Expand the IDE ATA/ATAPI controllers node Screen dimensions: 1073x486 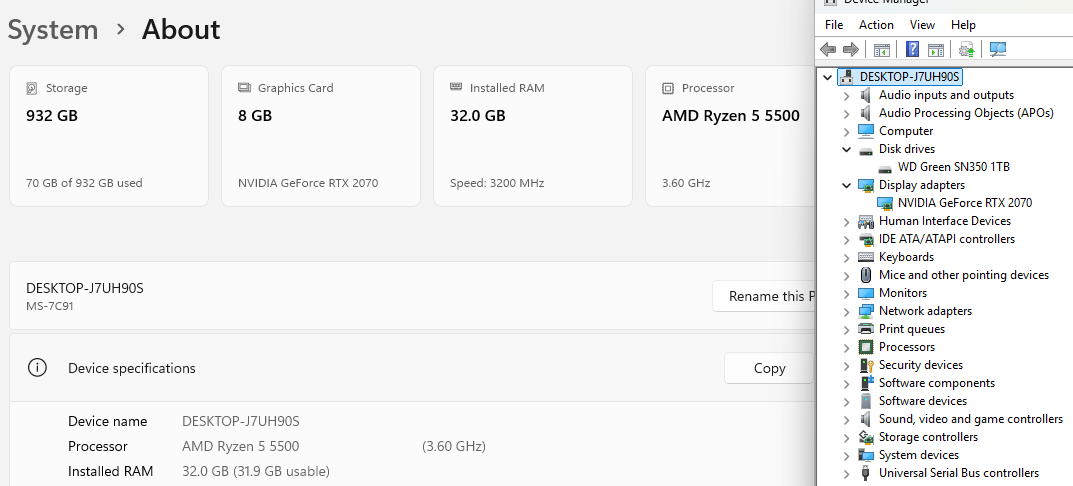pos(846,240)
